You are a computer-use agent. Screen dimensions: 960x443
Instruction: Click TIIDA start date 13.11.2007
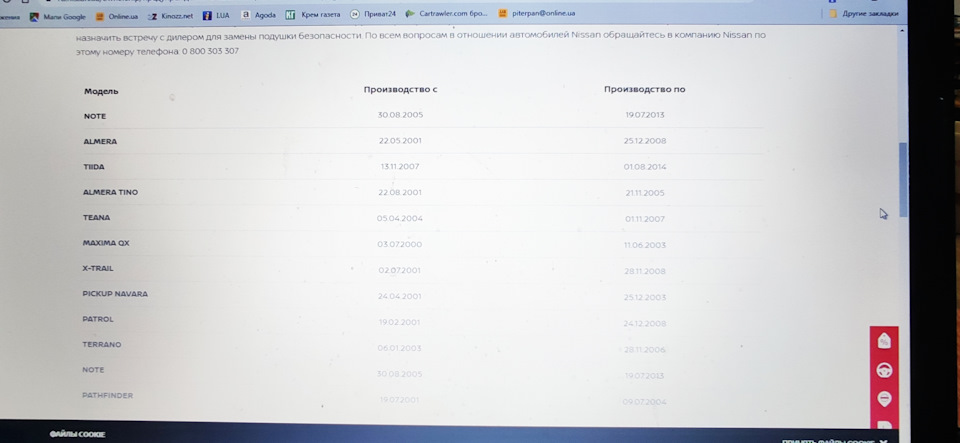click(400, 166)
